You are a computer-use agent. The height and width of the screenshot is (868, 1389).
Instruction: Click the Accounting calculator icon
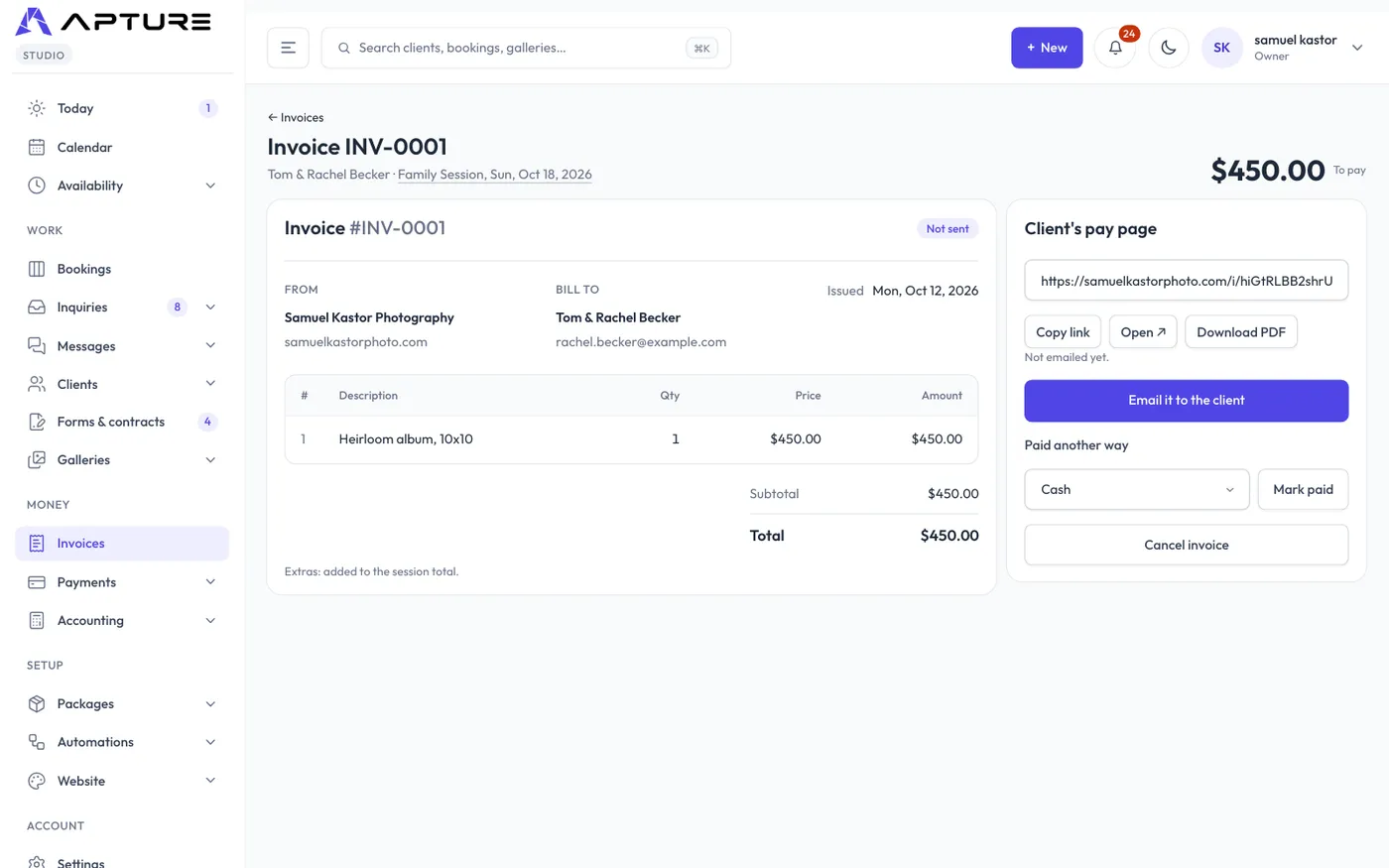click(37, 621)
